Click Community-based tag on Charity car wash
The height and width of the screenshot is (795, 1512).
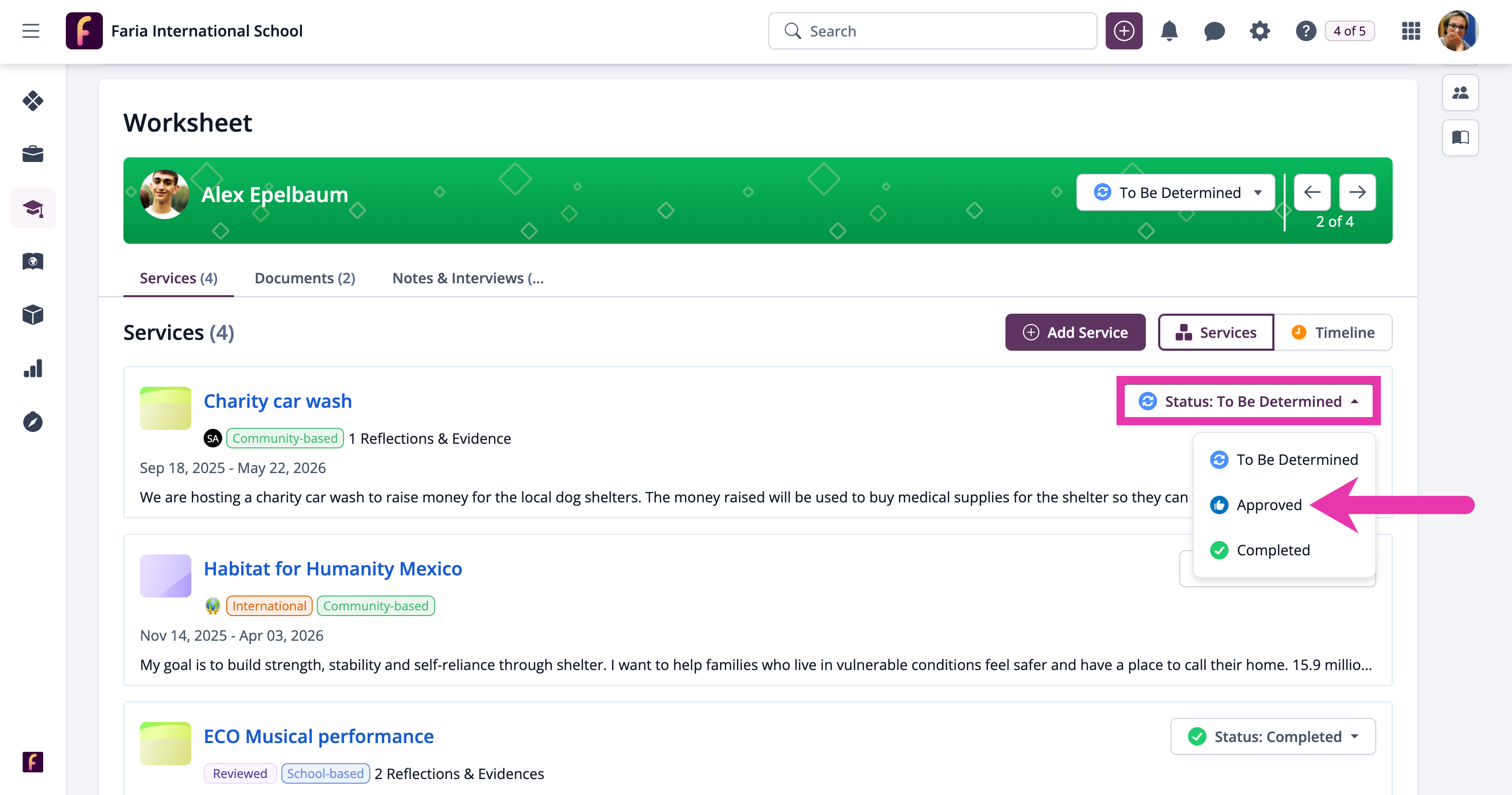tap(285, 438)
